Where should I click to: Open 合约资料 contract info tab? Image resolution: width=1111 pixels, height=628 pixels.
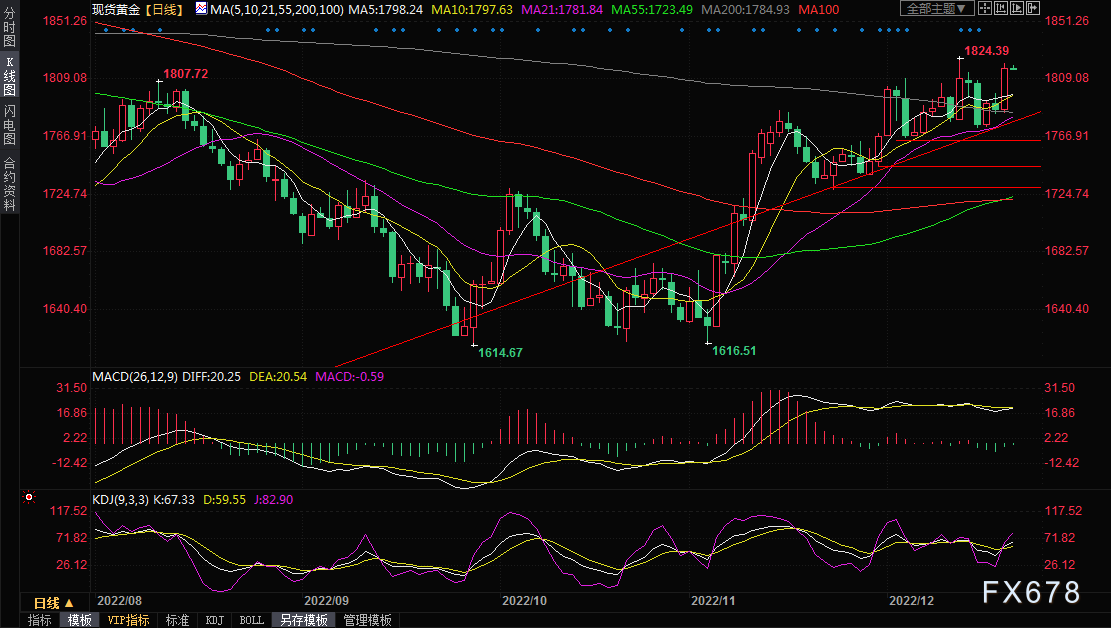click(9, 184)
